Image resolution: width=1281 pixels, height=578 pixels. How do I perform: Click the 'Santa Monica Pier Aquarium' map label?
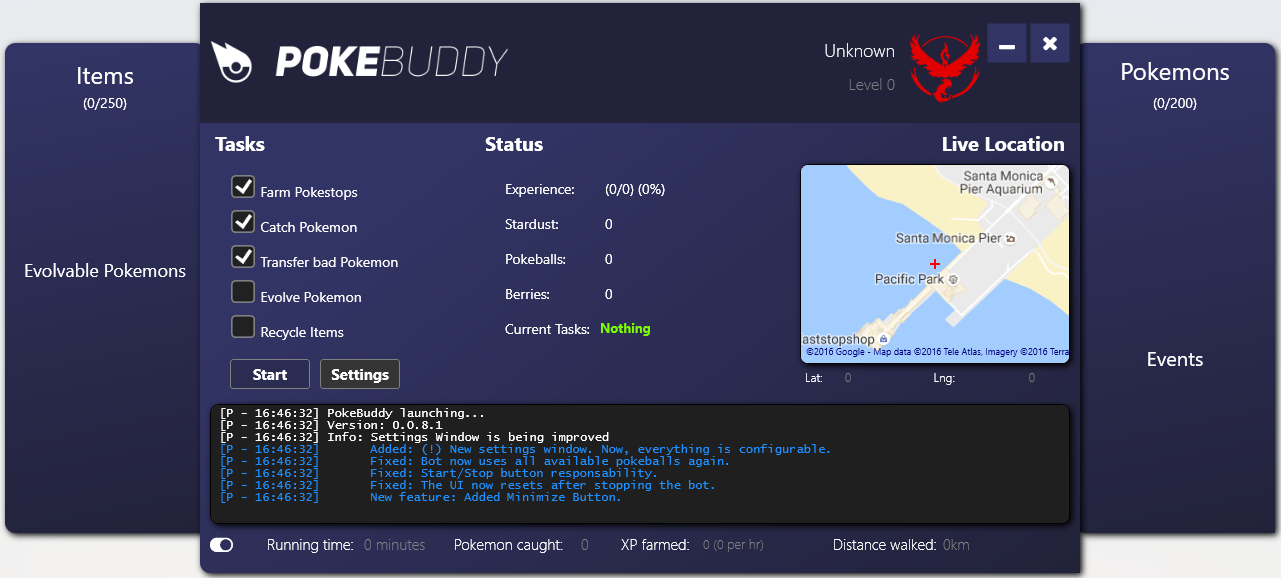pos(1001,182)
